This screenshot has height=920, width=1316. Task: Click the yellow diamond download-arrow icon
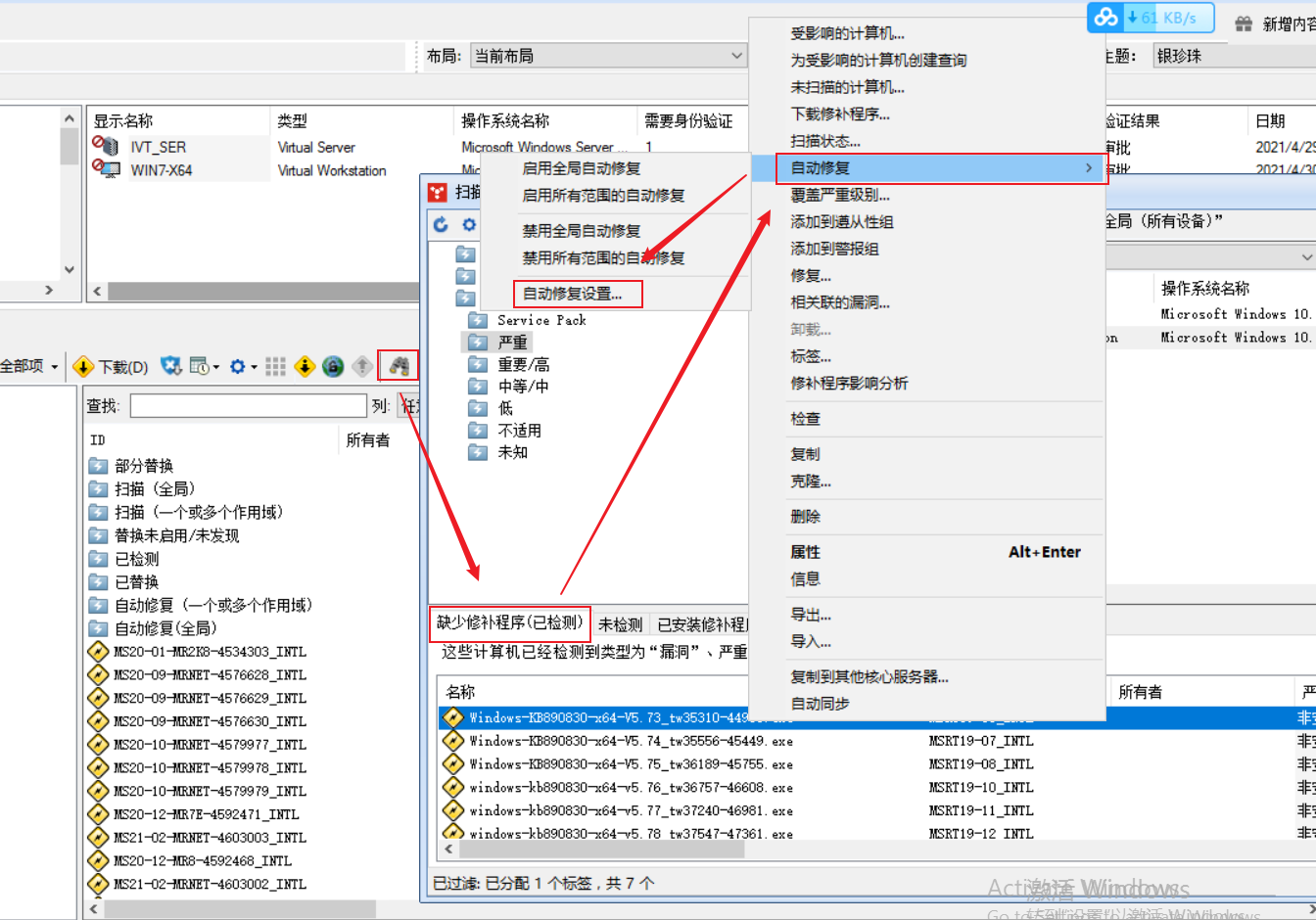pos(305,366)
